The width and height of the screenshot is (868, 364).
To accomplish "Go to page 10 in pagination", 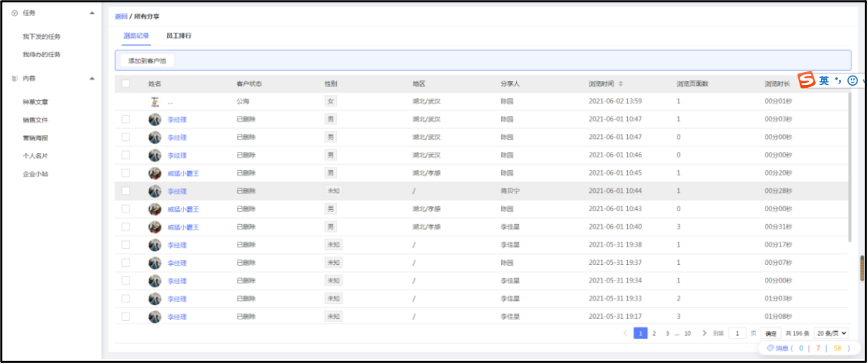I will coord(688,334).
